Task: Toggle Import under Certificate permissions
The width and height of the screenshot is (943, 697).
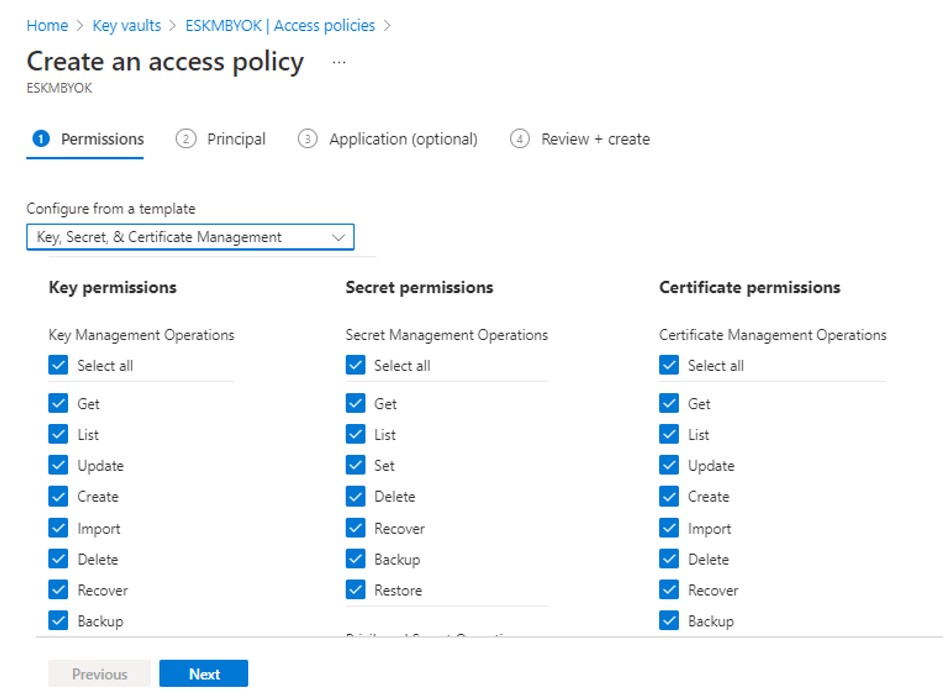Action: pyautogui.click(x=669, y=528)
